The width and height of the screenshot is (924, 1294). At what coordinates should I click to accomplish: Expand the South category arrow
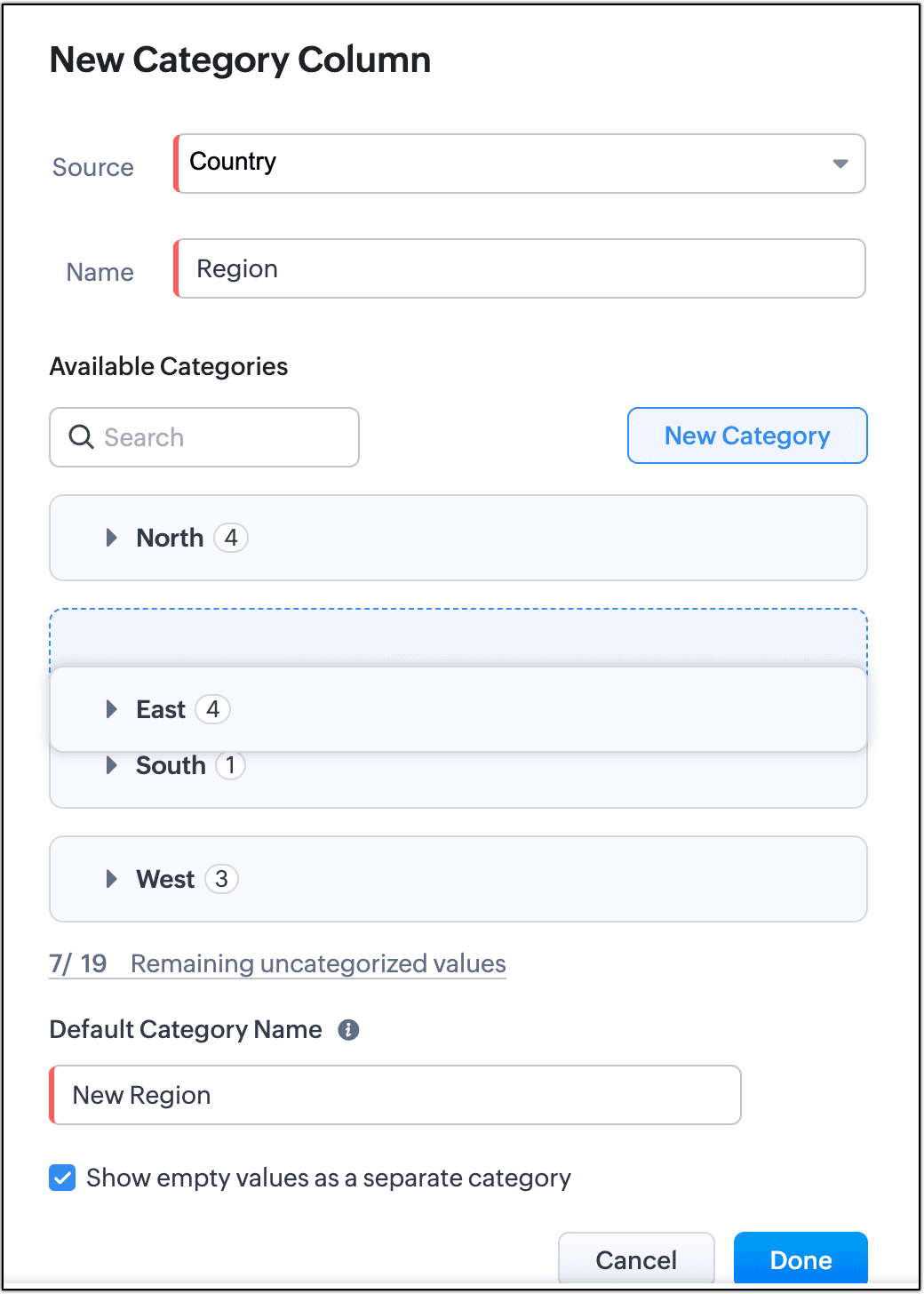coord(112,765)
